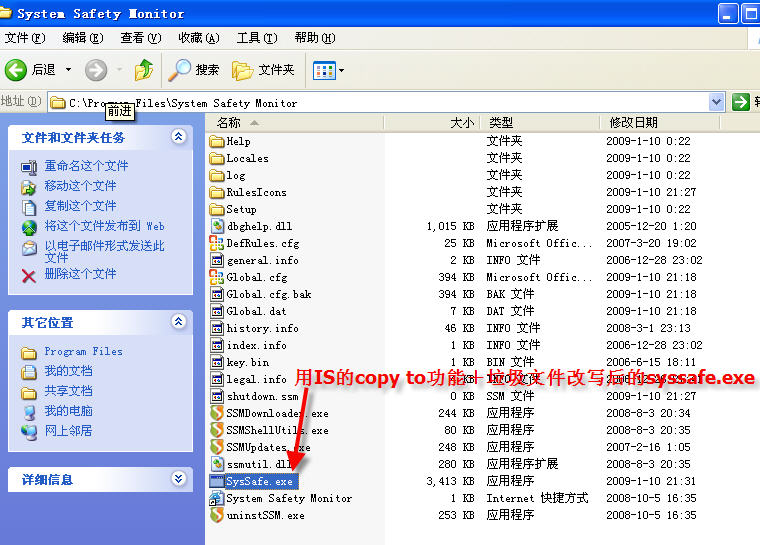Click the greyed Forward arrow button

(95, 70)
